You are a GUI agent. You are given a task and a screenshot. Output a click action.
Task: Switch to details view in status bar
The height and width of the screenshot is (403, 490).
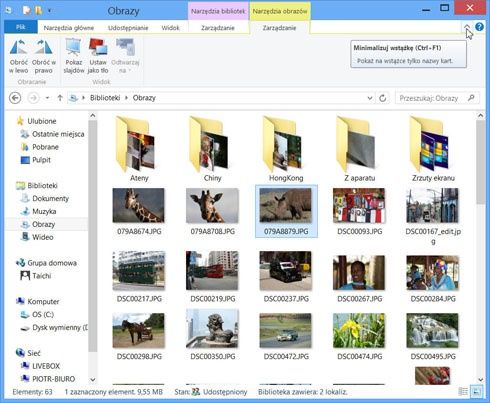(x=463, y=391)
